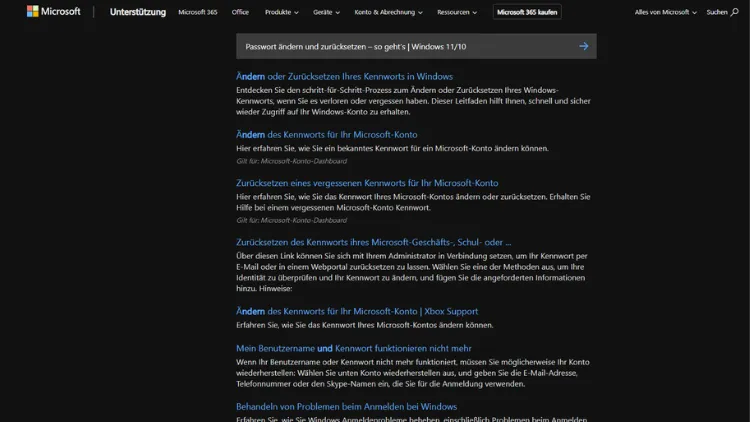Click text 'Hier erfahren Sie, wie Sie das Kennwort Ihres'

pyautogui.click(x=413, y=202)
